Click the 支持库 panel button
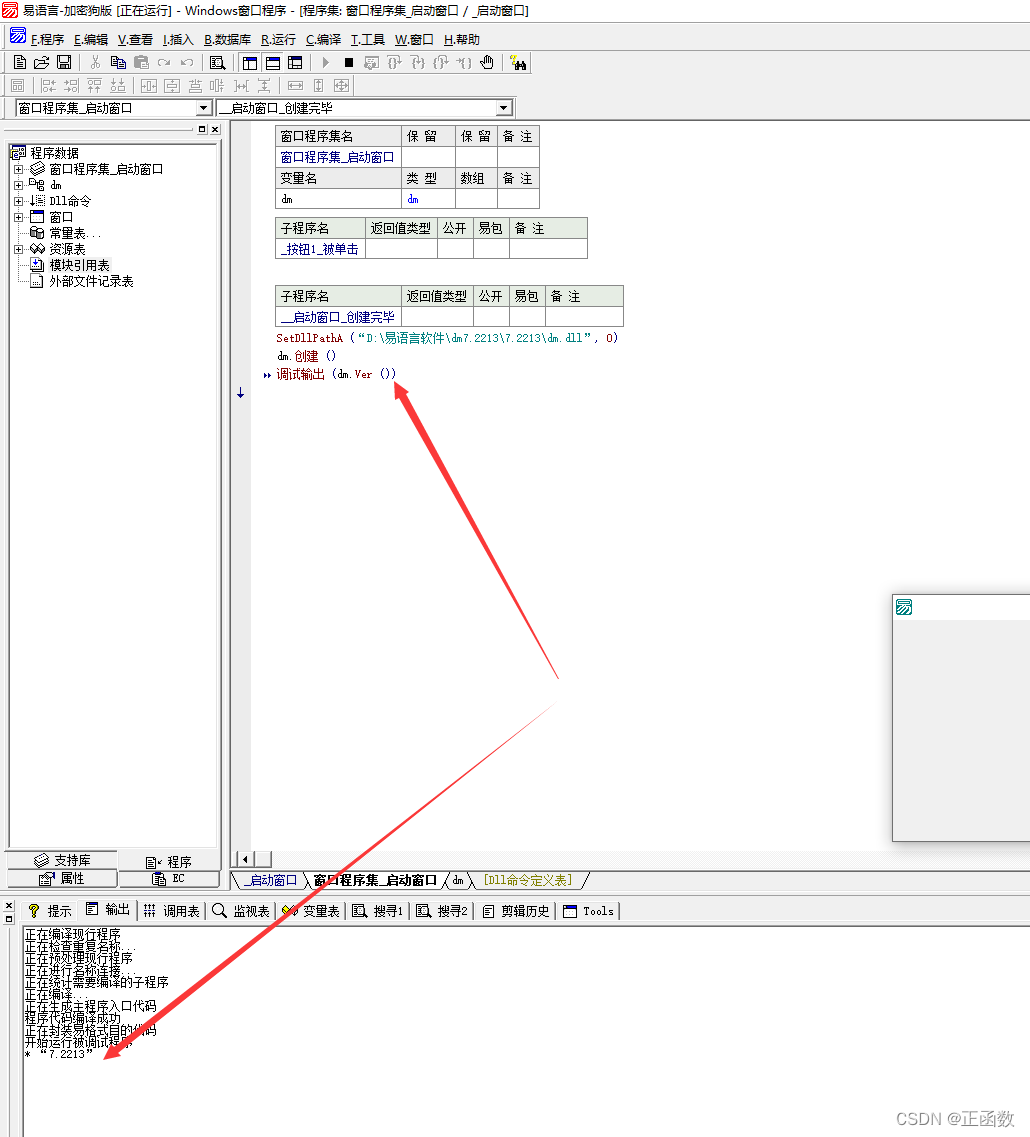The height and width of the screenshot is (1137, 1030). pyautogui.click(x=62, y=860)
